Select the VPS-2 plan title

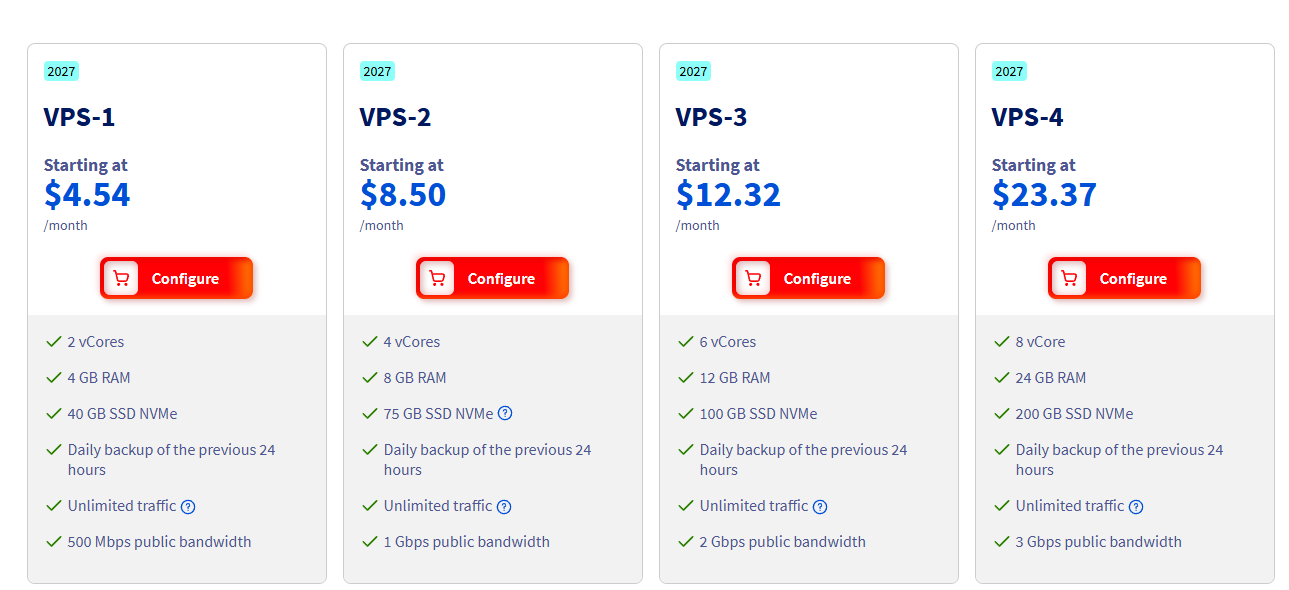(x=395, y=117)
